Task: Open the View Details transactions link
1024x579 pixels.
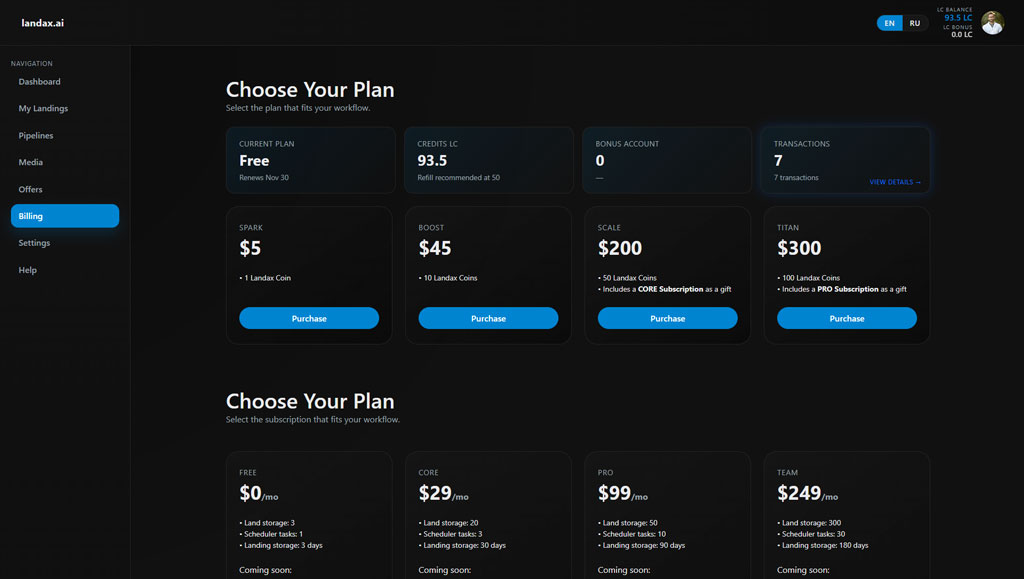Action: click(x=895, y=182)
